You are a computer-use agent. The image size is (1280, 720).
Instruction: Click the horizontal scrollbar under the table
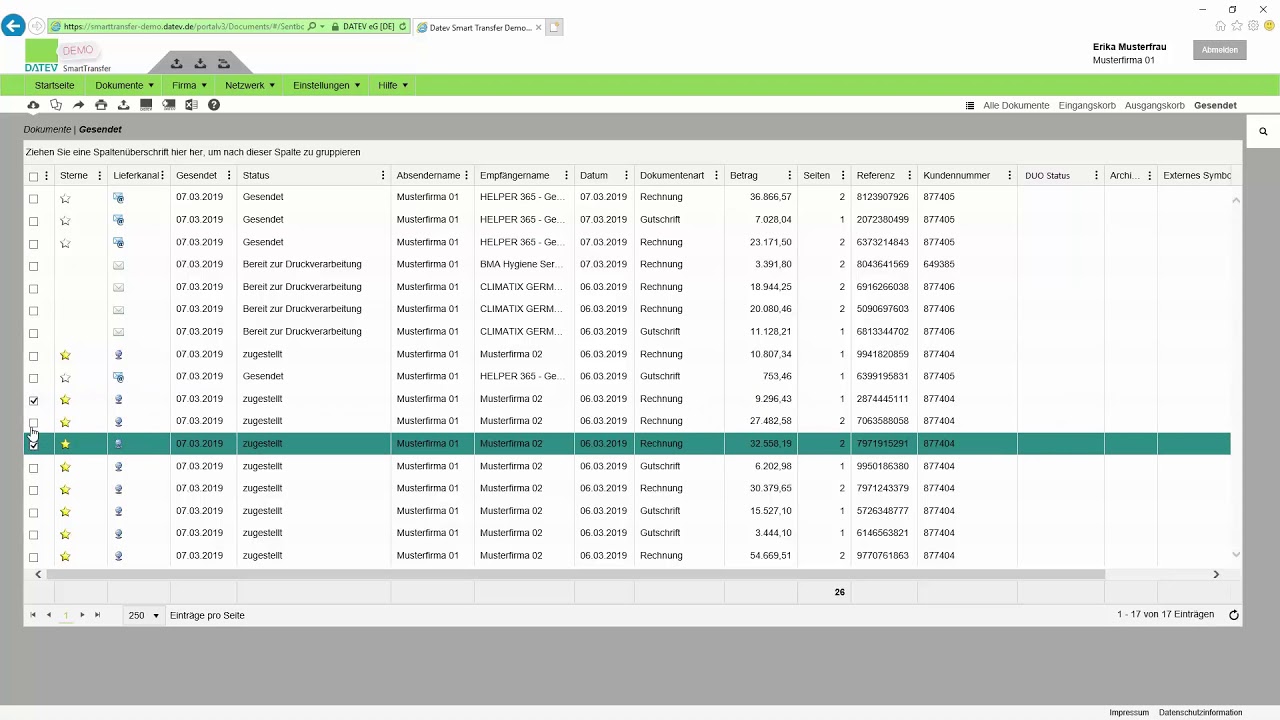[x=575, y=574]
